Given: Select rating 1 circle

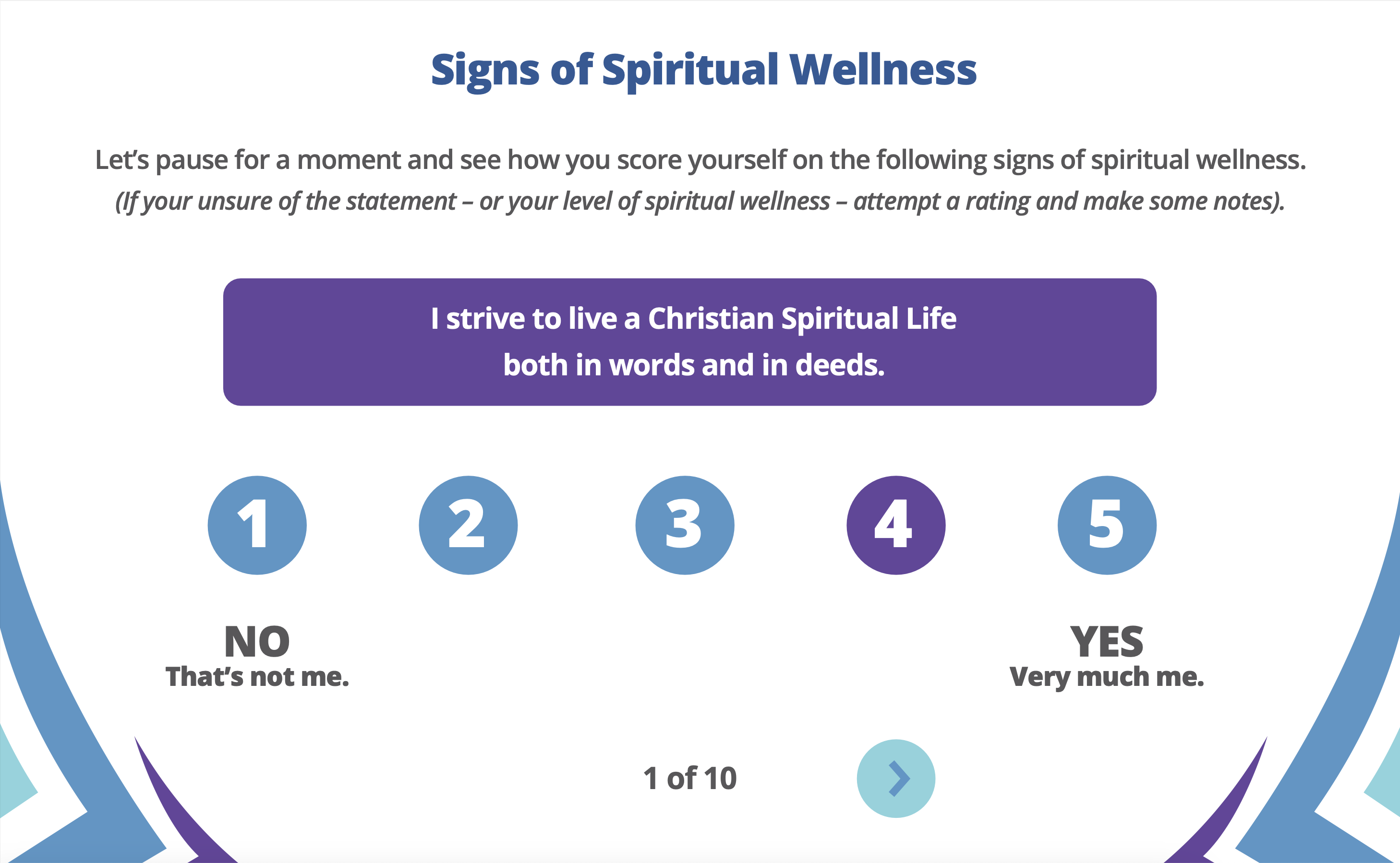Looking at the screenshot, I should pyautogui.click(x=257, y=525).
